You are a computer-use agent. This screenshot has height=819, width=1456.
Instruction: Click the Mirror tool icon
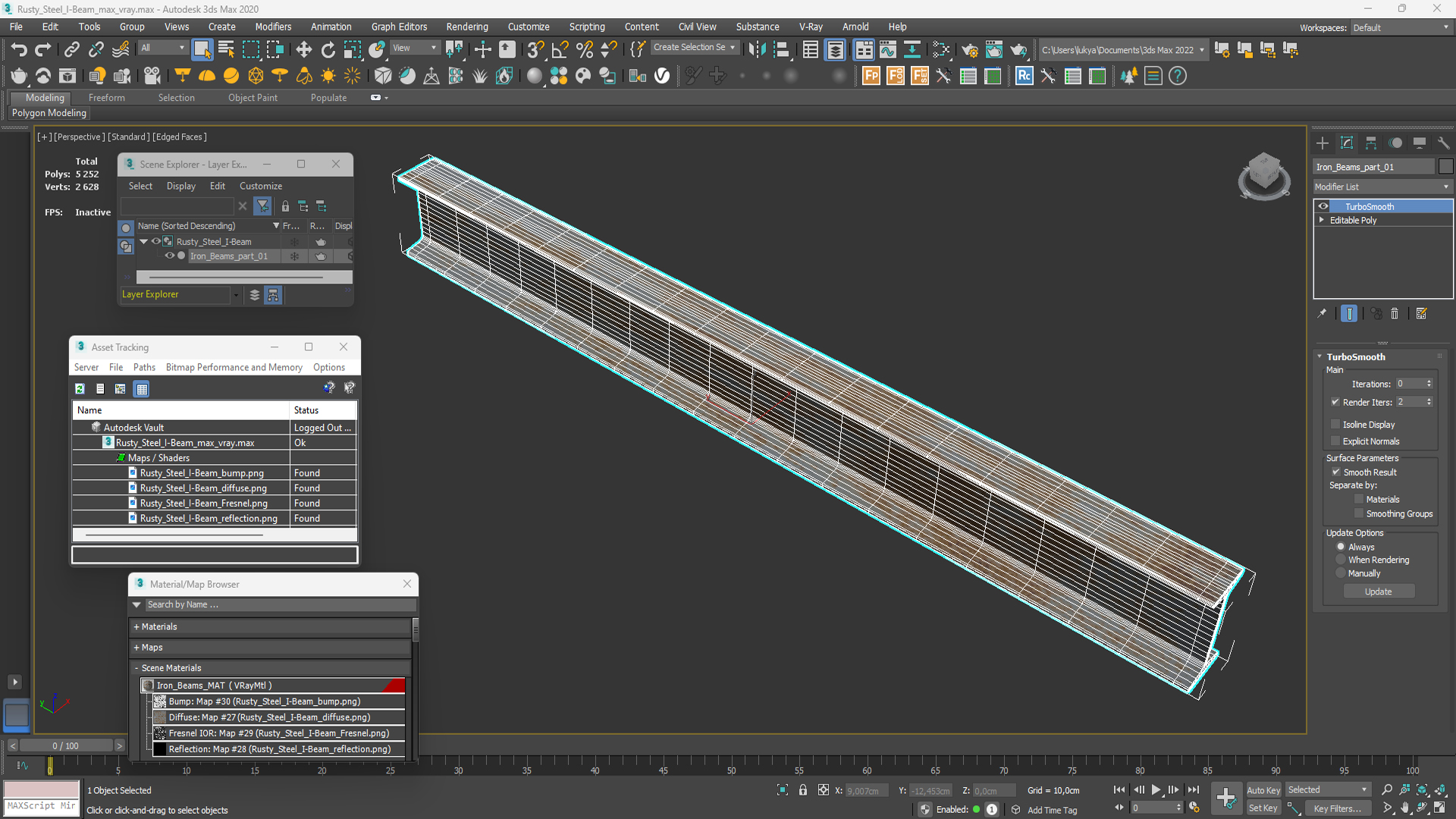757,50
